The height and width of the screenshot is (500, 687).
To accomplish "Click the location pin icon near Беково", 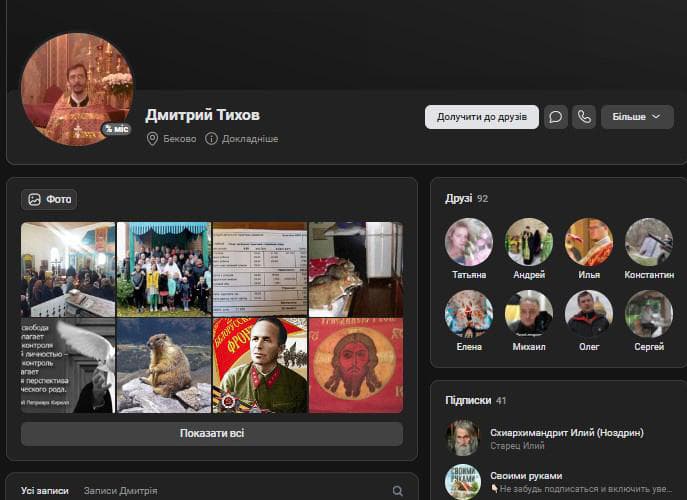I will coord(153,139).
